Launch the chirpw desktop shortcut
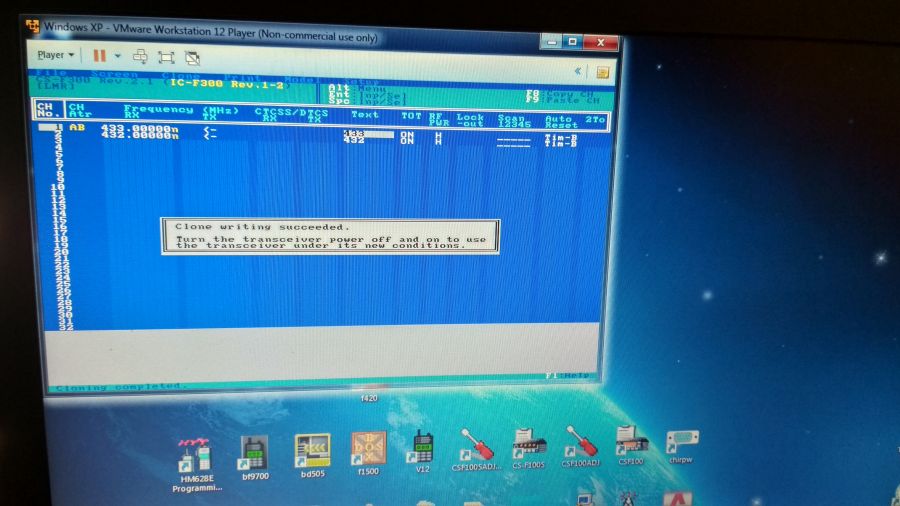 click(x=682, y=441)
